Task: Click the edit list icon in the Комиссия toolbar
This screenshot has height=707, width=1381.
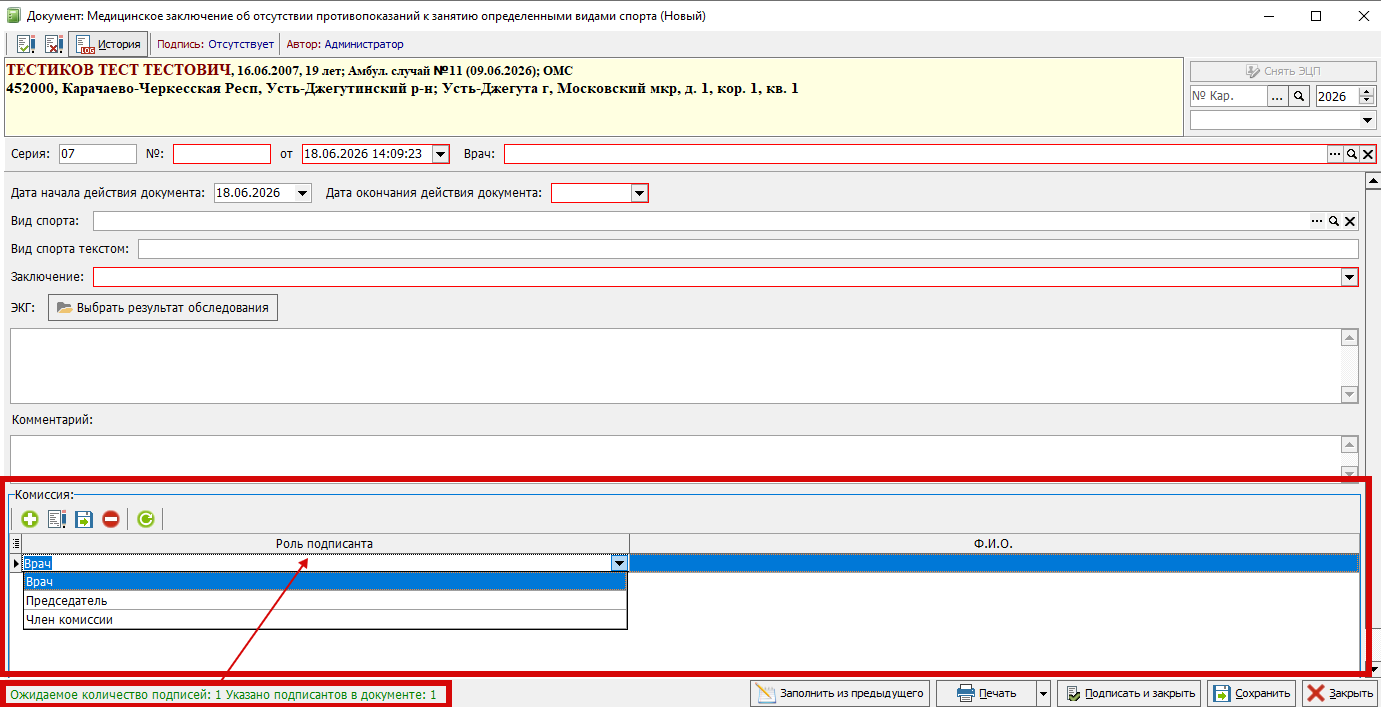Action: pos(57,519)
